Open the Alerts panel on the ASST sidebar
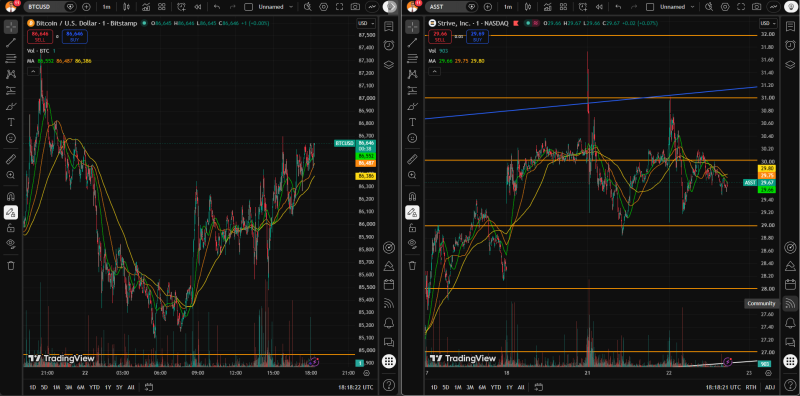Viewport: 800px width, 396px height. (x=790, y=45)
